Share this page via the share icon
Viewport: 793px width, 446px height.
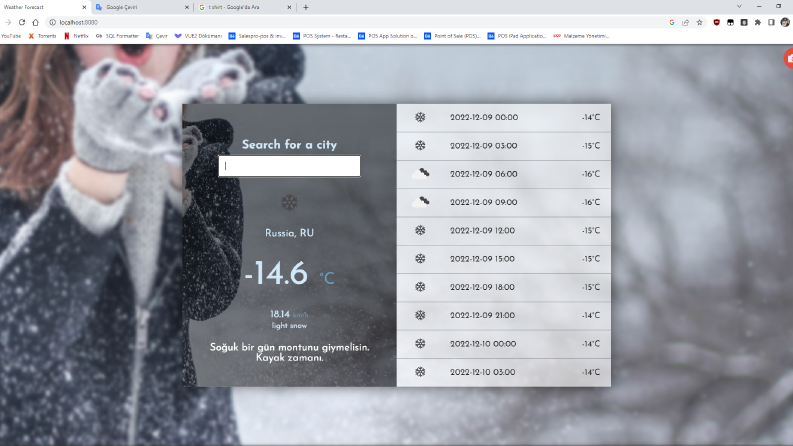coord(685,22)
